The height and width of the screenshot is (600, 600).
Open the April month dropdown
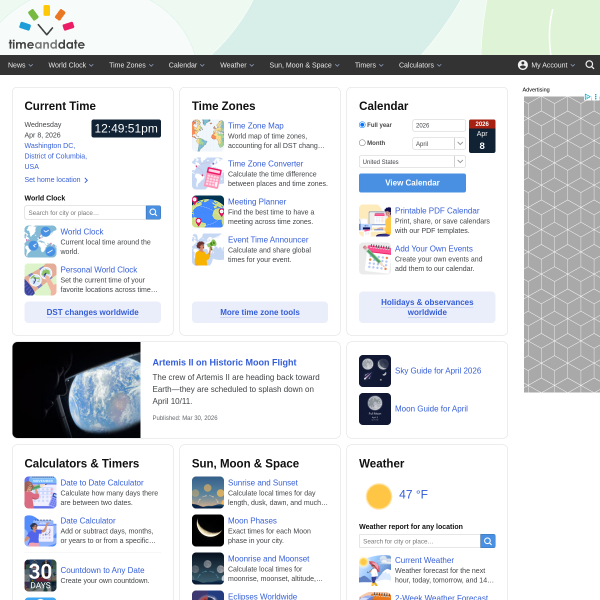point(439,144)
